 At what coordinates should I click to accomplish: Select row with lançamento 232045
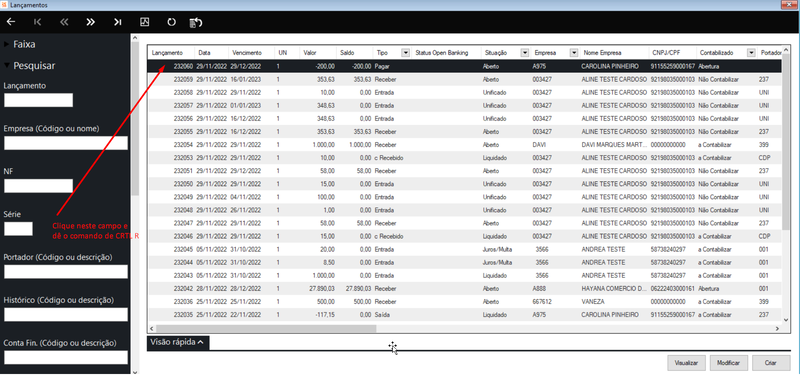point(464,249)
